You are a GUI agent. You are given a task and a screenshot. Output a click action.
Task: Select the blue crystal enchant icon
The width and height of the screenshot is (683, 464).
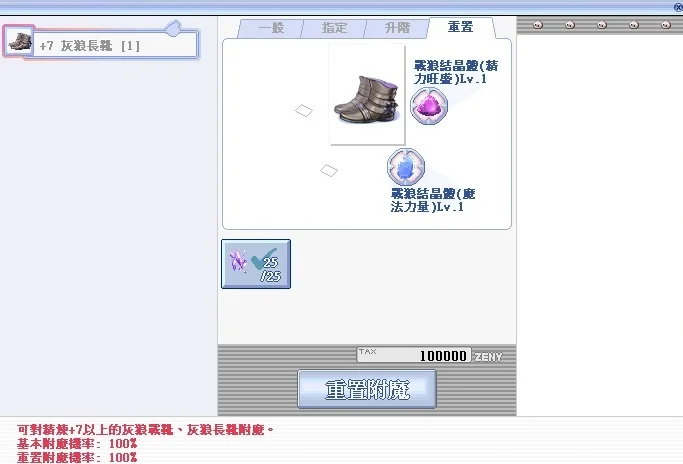pos(406,167)
